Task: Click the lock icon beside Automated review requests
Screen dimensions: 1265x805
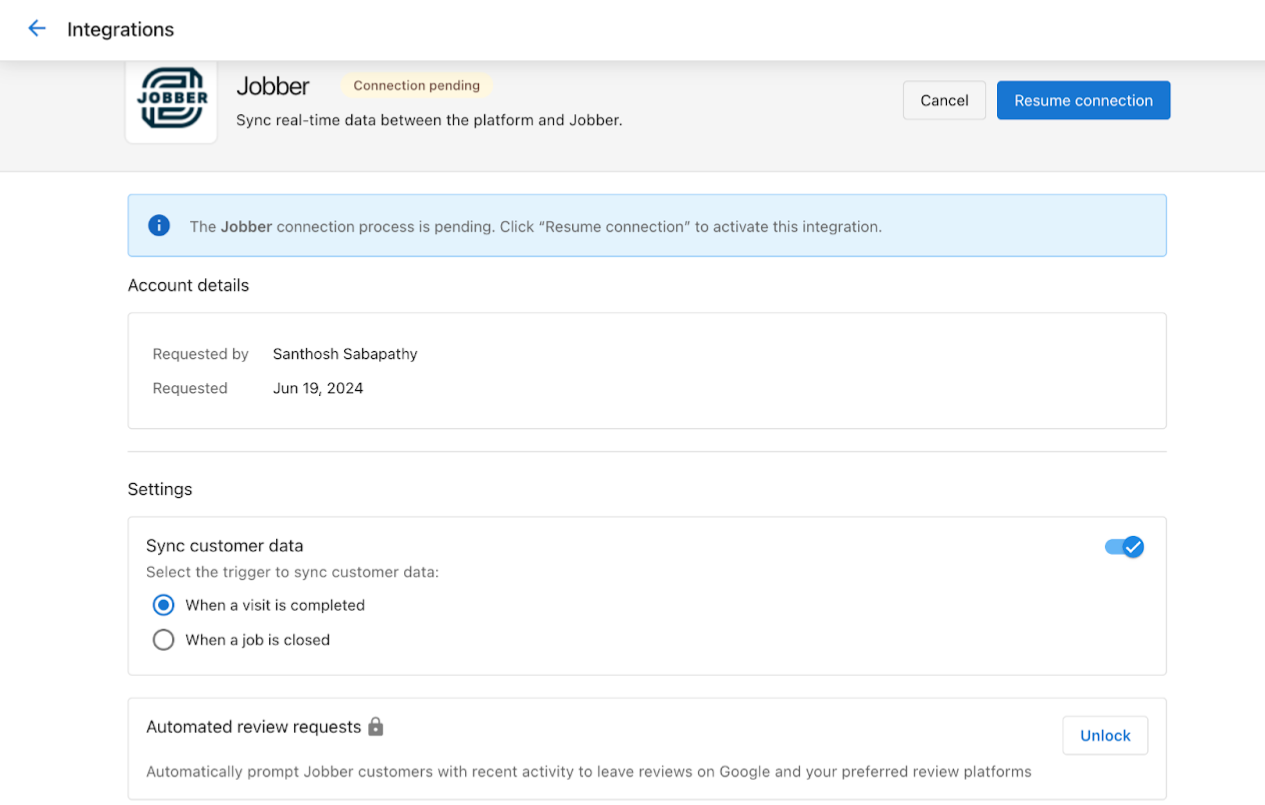Action: pos(376,727)
